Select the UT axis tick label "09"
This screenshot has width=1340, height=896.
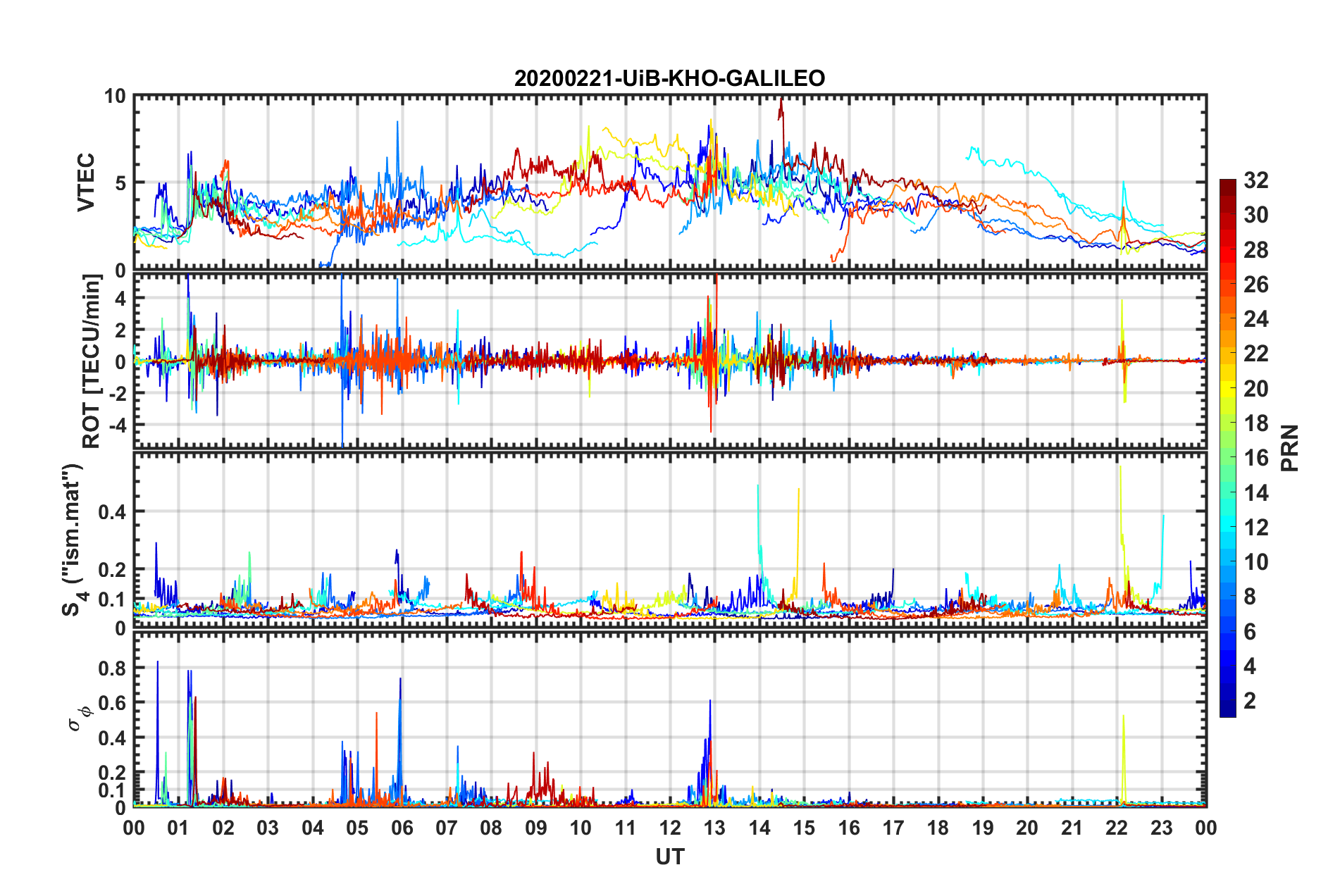pyautogui.click(x=536, y=828)
